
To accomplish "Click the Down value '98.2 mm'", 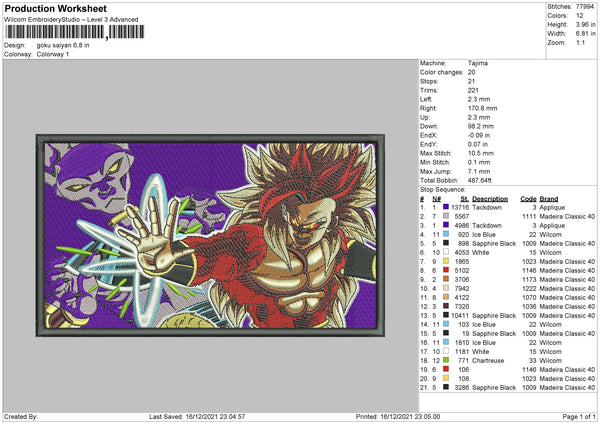I will click(x=481, y=126).
